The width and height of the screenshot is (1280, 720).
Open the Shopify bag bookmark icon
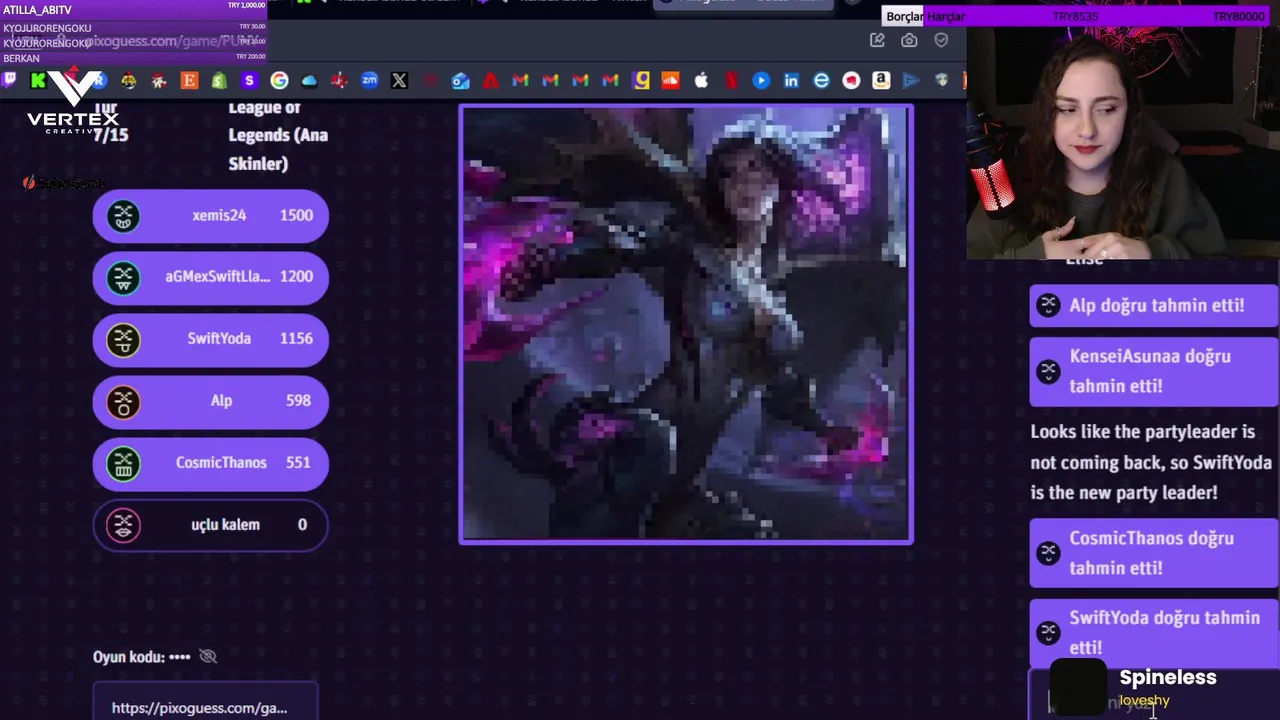[219, 80]
